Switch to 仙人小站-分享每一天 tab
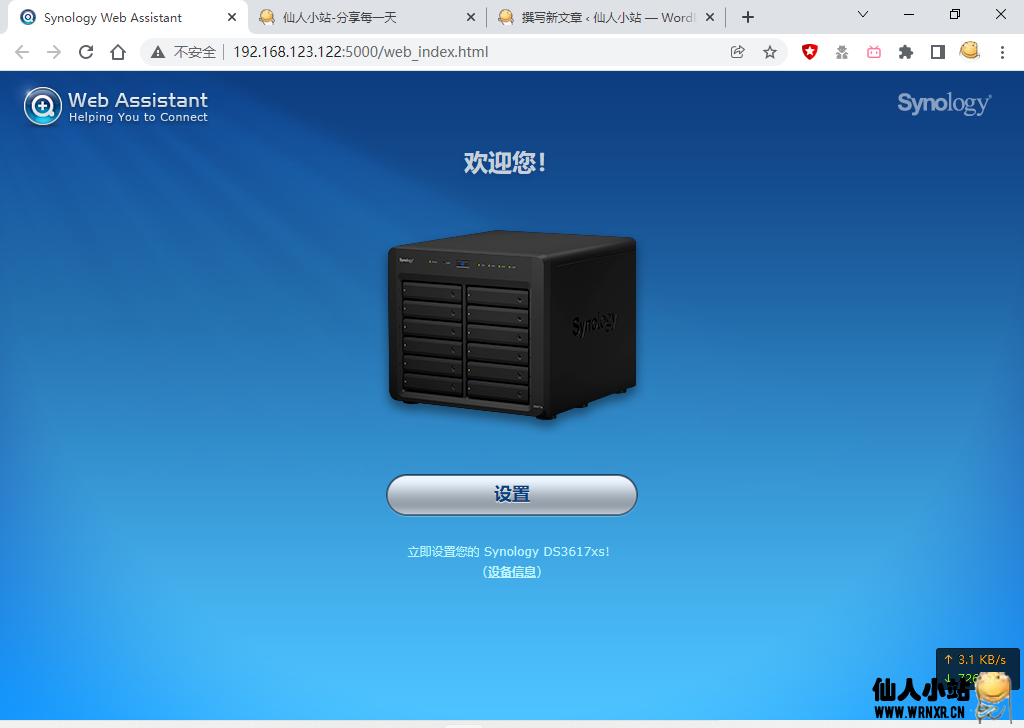Viewport: 1024px width, 728px height. pyautogui.click(x=366, y=18)
